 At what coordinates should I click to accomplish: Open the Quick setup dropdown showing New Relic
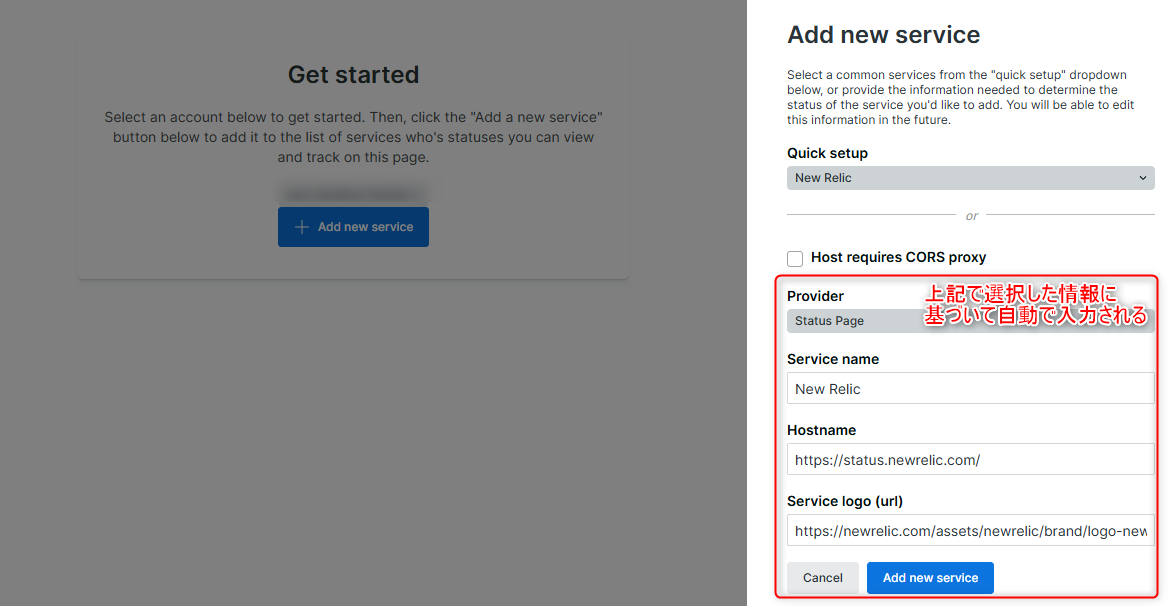(970, 178)
